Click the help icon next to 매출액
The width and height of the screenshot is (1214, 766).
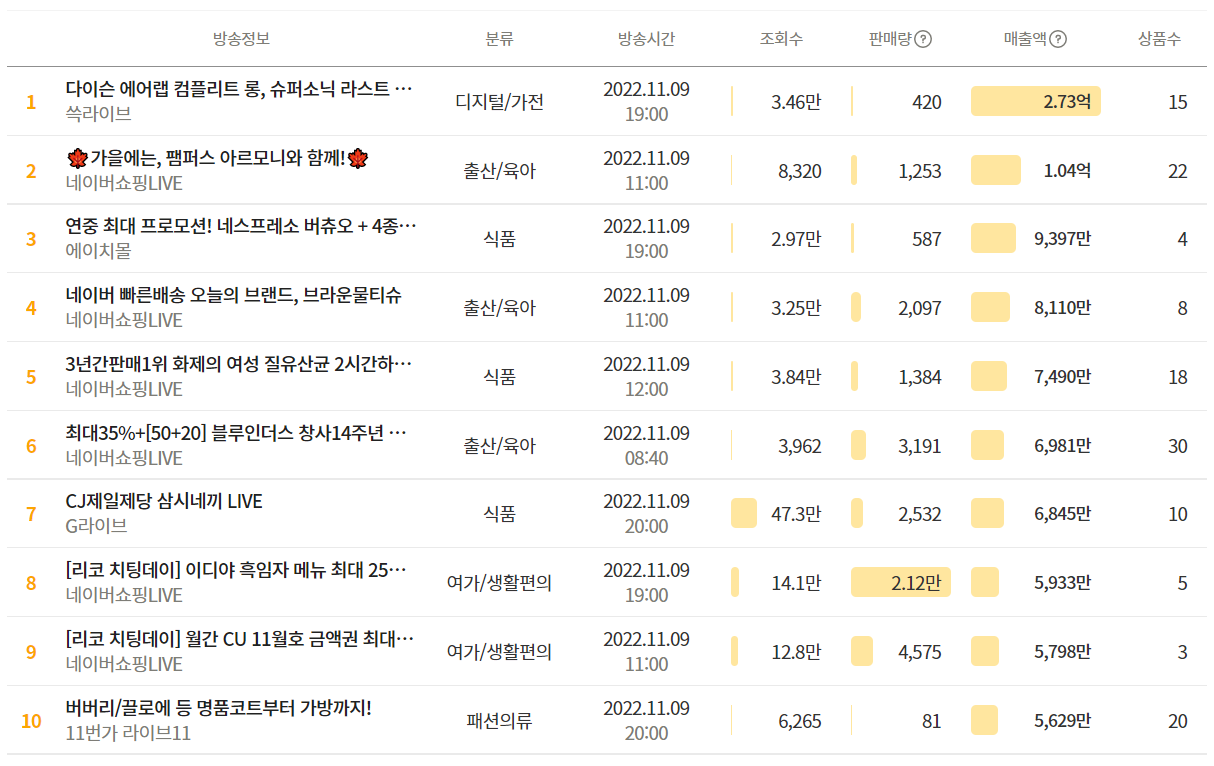point(1059,39)
